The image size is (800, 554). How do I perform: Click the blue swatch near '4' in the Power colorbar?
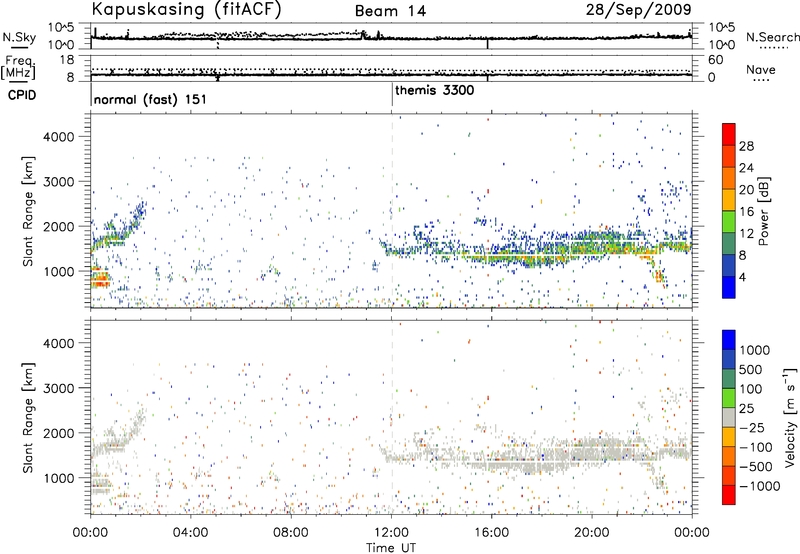coord(729,287)
